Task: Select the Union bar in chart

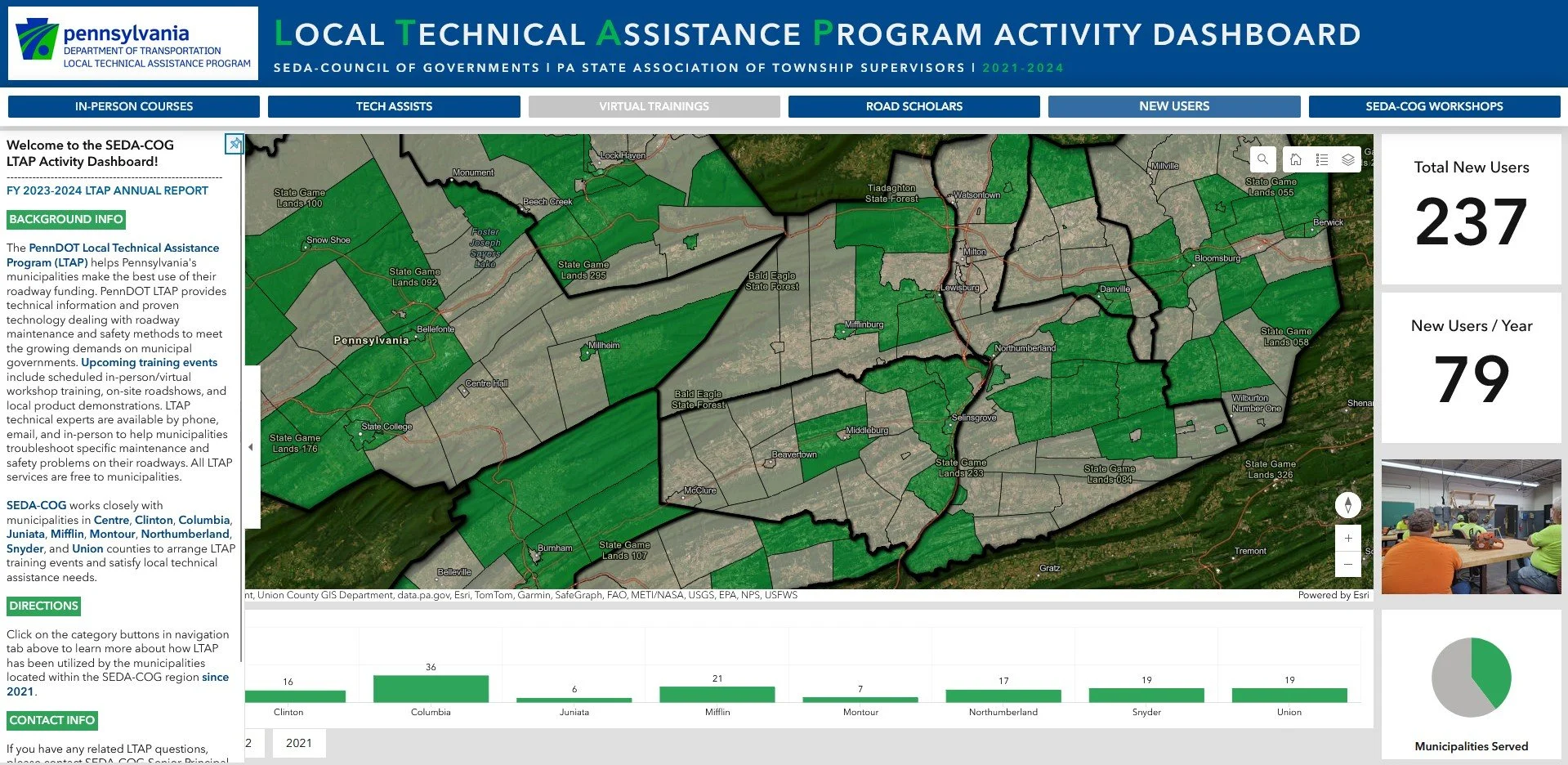Action: (1289, 695)
